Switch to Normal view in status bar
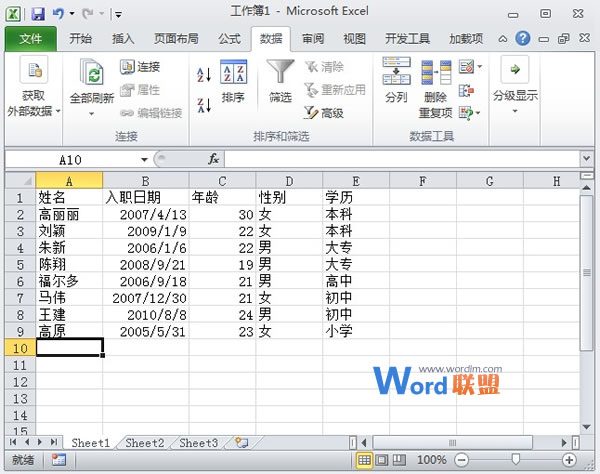The image size is (600, 474). [365, 460]
